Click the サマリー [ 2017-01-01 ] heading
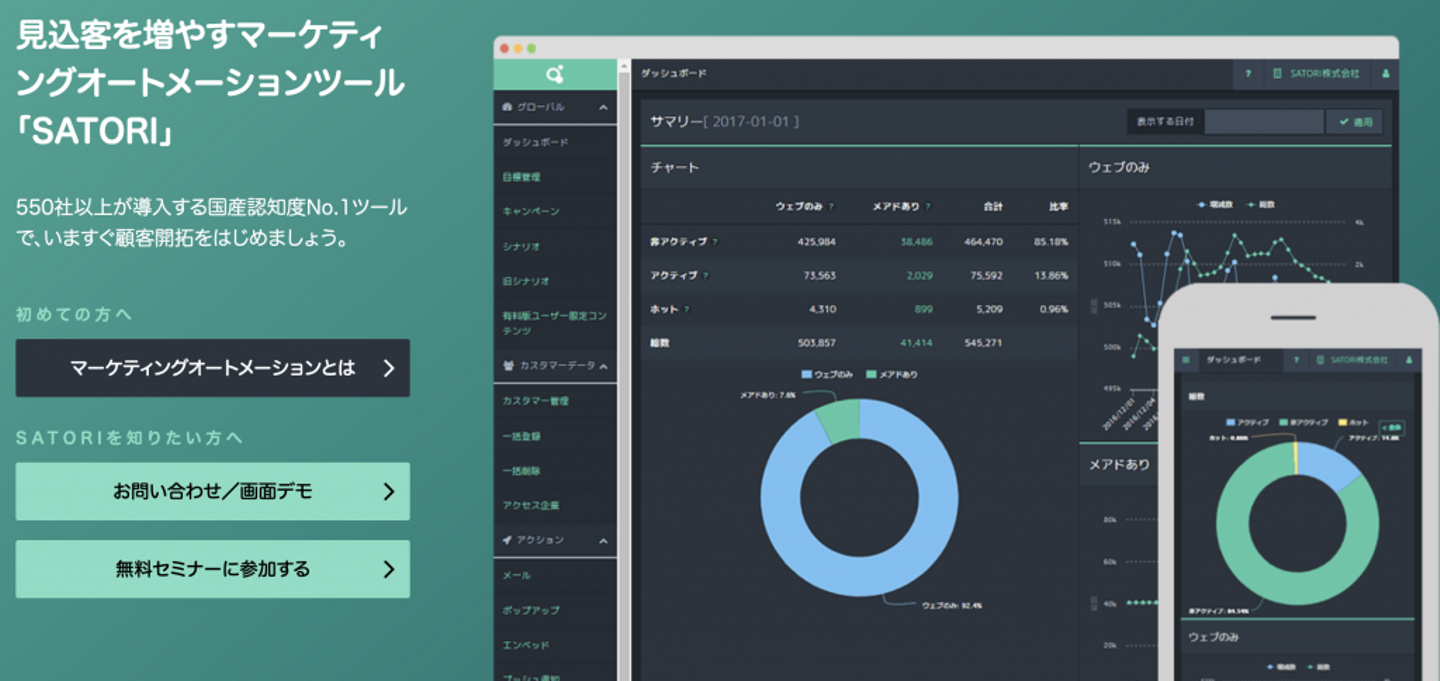 pyautogui.click(x=724, y=122)
